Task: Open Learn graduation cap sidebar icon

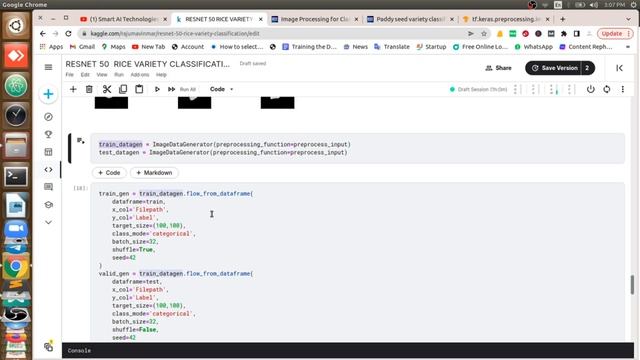Action: [48, 204]
